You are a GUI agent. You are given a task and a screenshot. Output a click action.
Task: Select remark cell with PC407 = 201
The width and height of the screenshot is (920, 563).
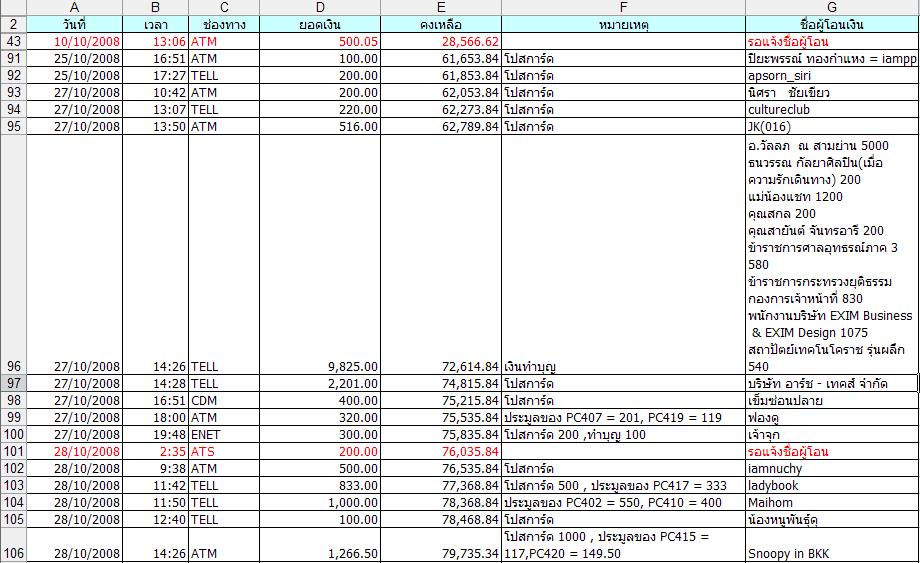coord(624,418)
